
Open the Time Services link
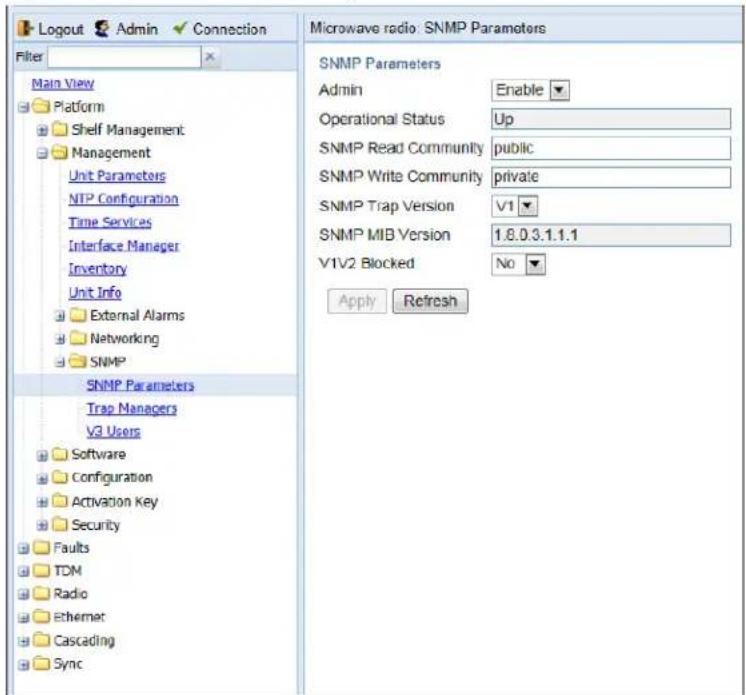pos(110,222)
